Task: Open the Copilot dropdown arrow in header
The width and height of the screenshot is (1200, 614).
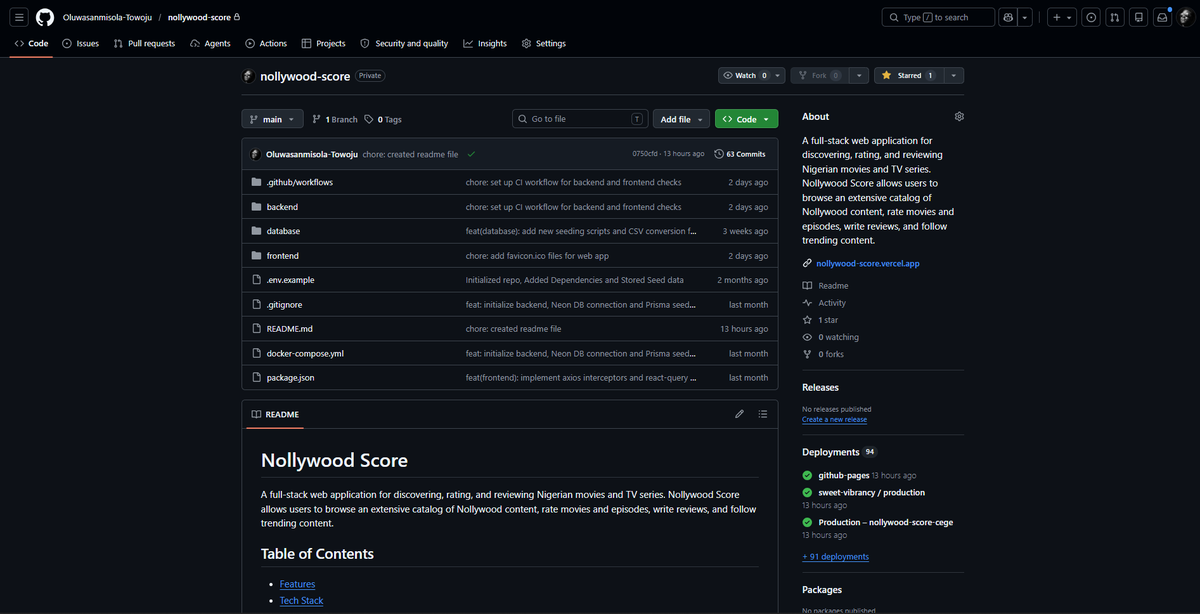Action: click(x=1025, y=17)
